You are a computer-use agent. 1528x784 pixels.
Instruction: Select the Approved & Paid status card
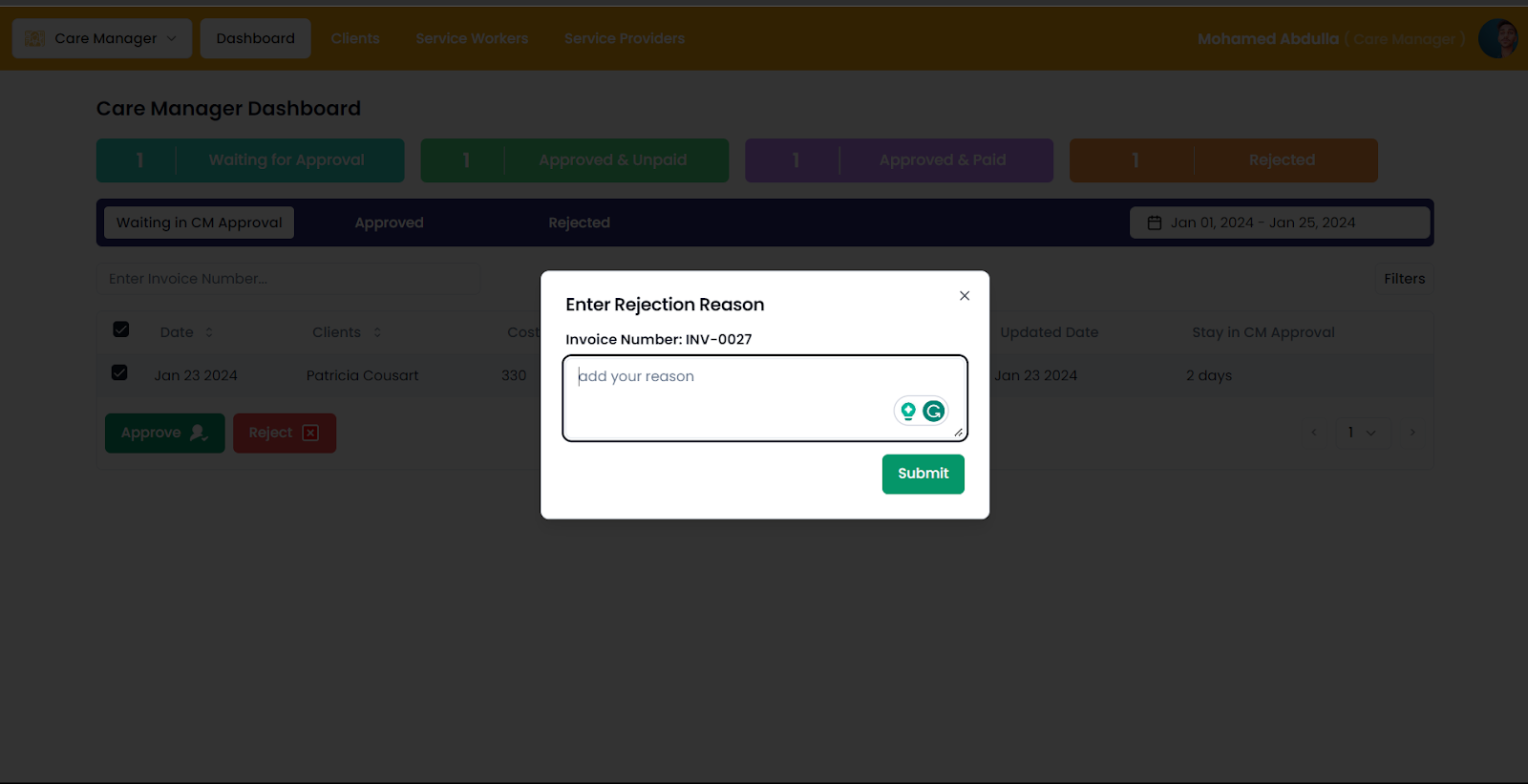[899, 160]
